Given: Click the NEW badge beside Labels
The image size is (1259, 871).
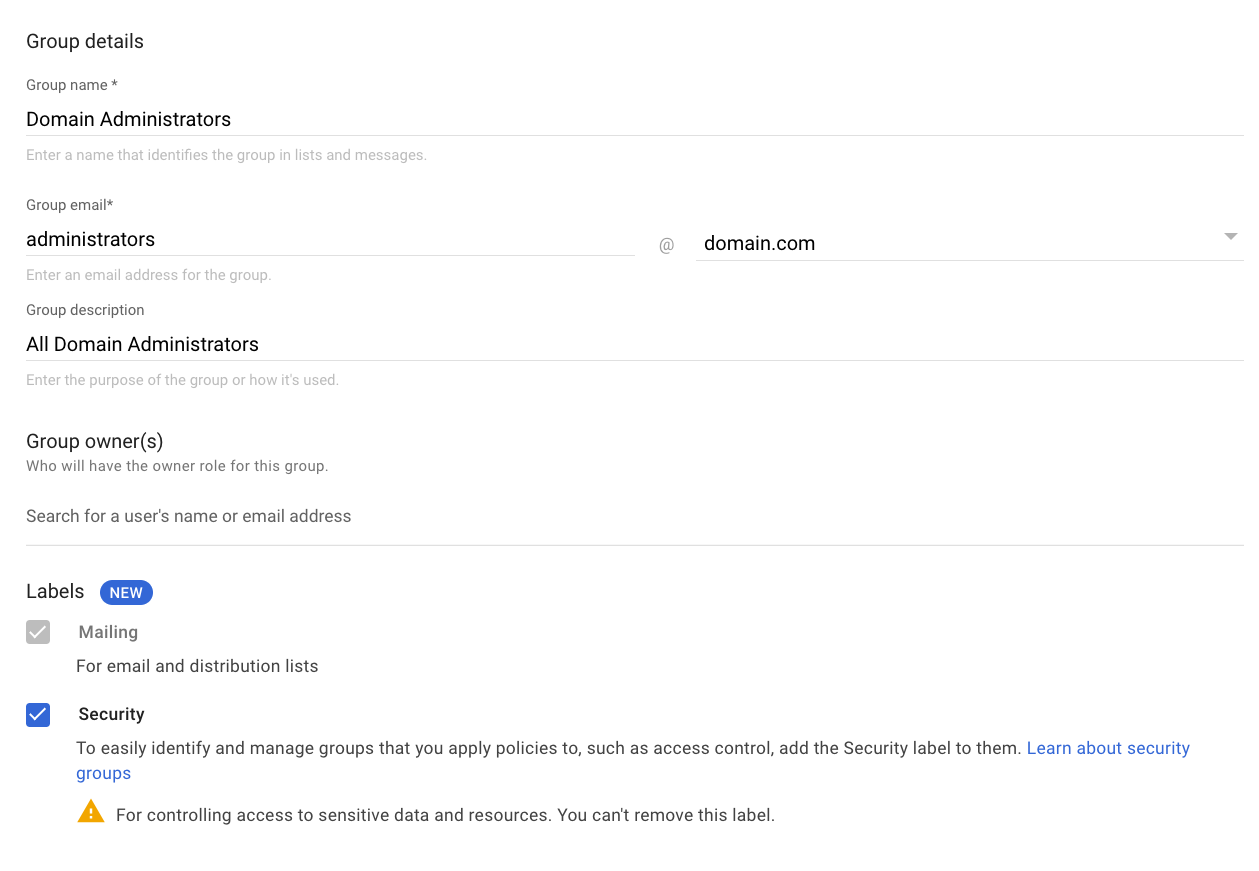Looking at the screenshot, I should pyautogui.click(x=126, y=592).
